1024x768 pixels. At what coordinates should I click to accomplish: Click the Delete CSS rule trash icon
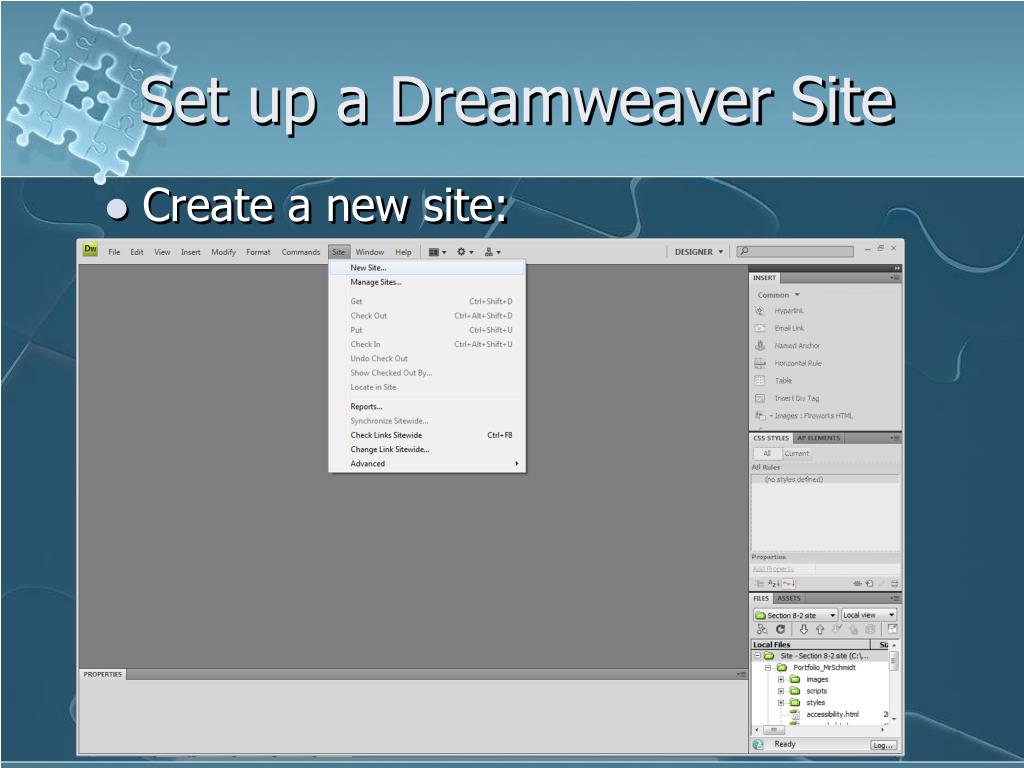pyautogui.click(x=895, y=584)
